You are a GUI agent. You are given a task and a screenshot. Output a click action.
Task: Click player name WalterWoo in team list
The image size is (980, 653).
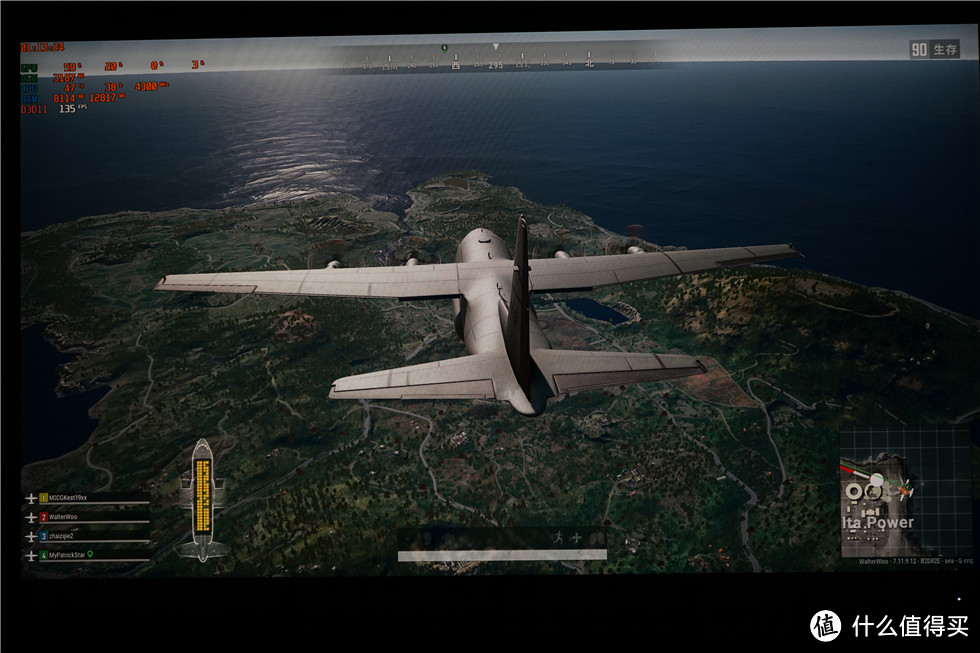(x=63, y=517)
